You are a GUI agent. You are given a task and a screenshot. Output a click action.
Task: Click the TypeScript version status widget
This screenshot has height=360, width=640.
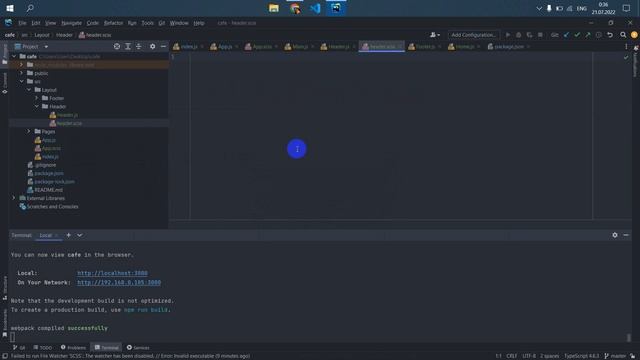click(x=582, y=356)
